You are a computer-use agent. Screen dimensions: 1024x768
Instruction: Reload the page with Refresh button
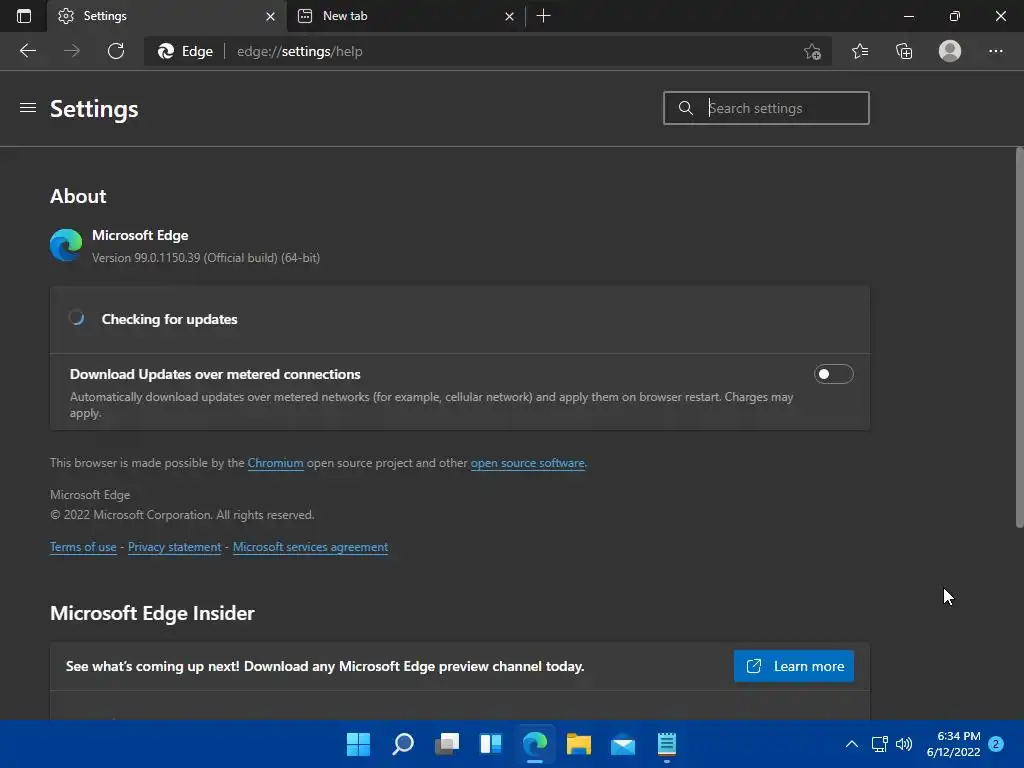[x=116, y=51]
